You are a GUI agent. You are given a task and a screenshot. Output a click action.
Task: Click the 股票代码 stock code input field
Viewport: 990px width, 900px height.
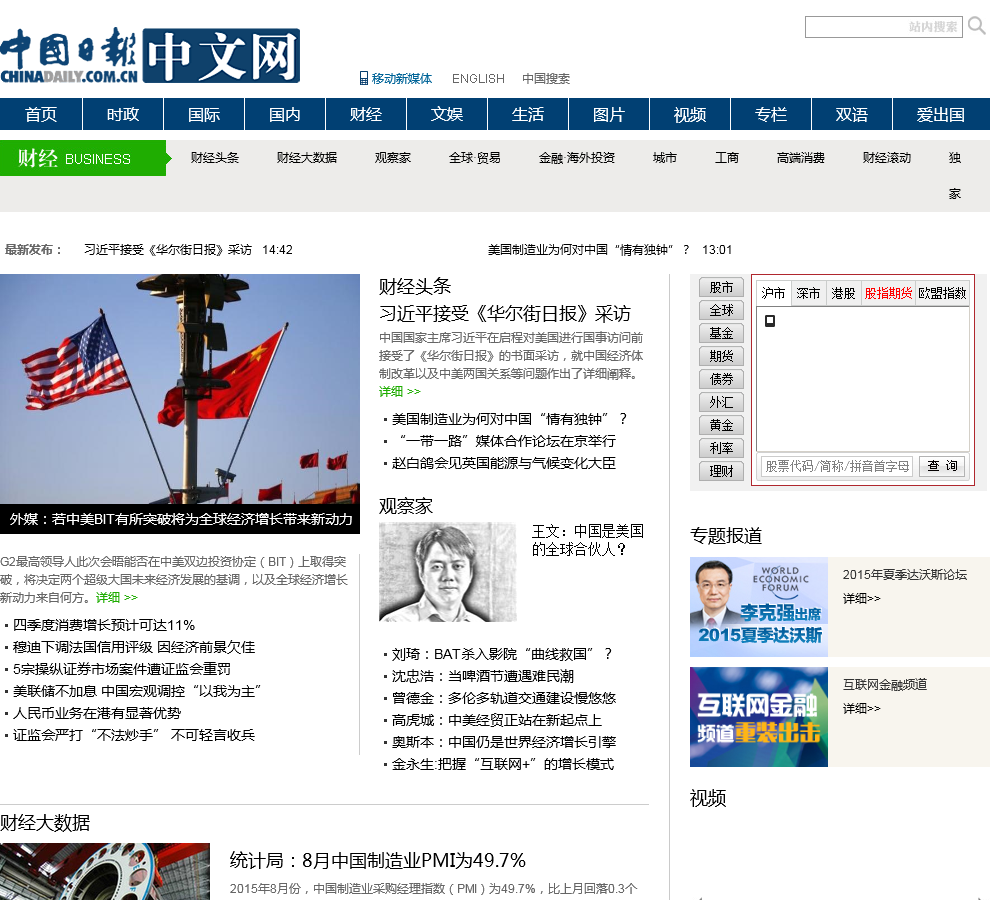[837, 466]
